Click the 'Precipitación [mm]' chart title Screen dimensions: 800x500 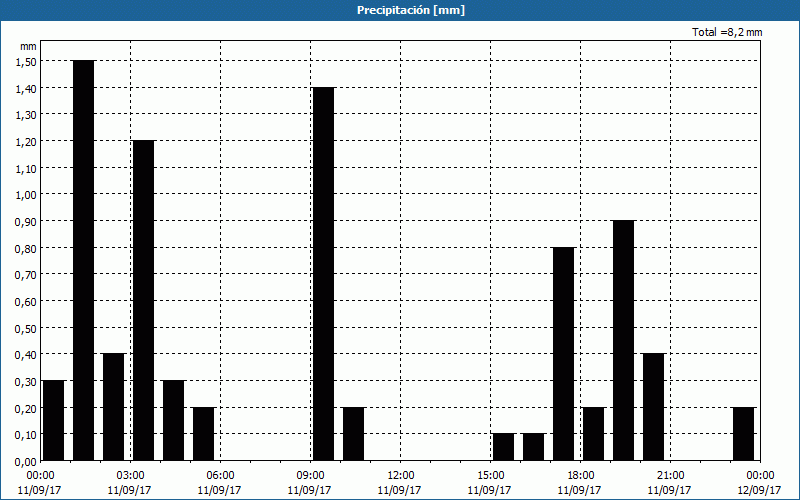[411, 10]
